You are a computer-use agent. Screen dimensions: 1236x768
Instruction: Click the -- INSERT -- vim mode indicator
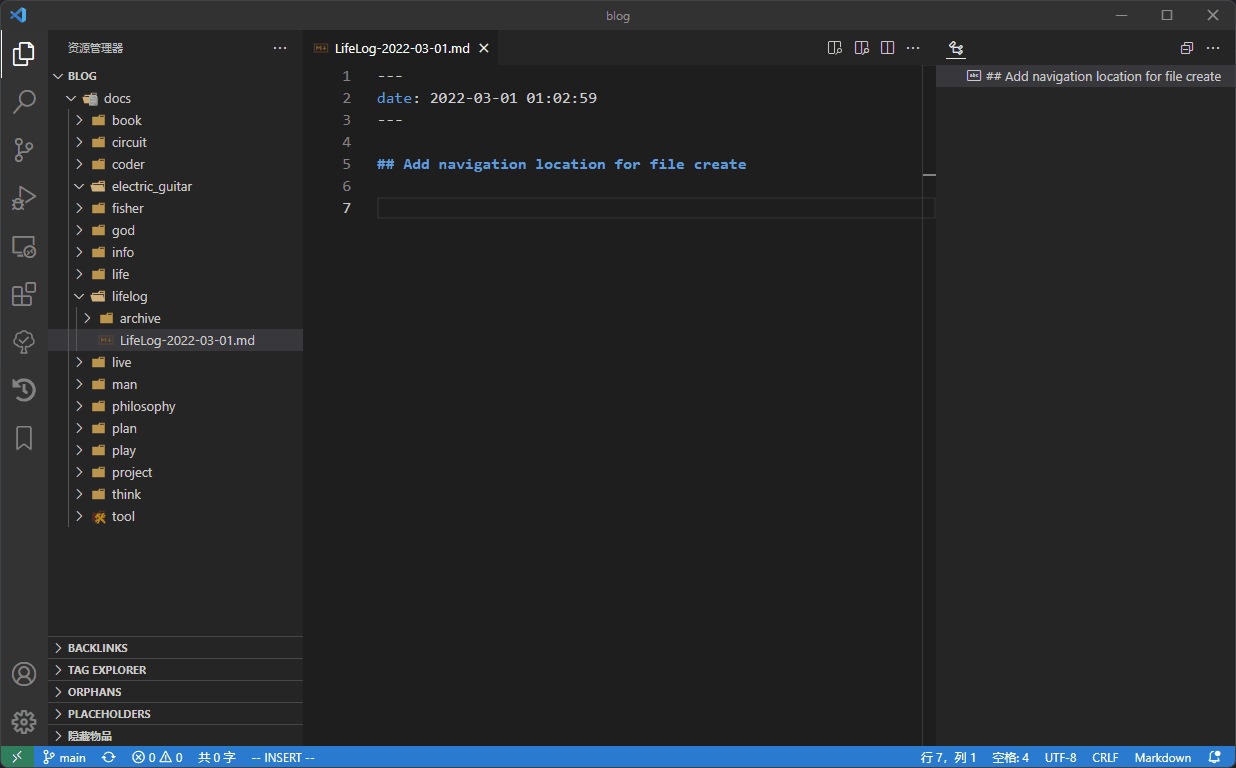283,758
